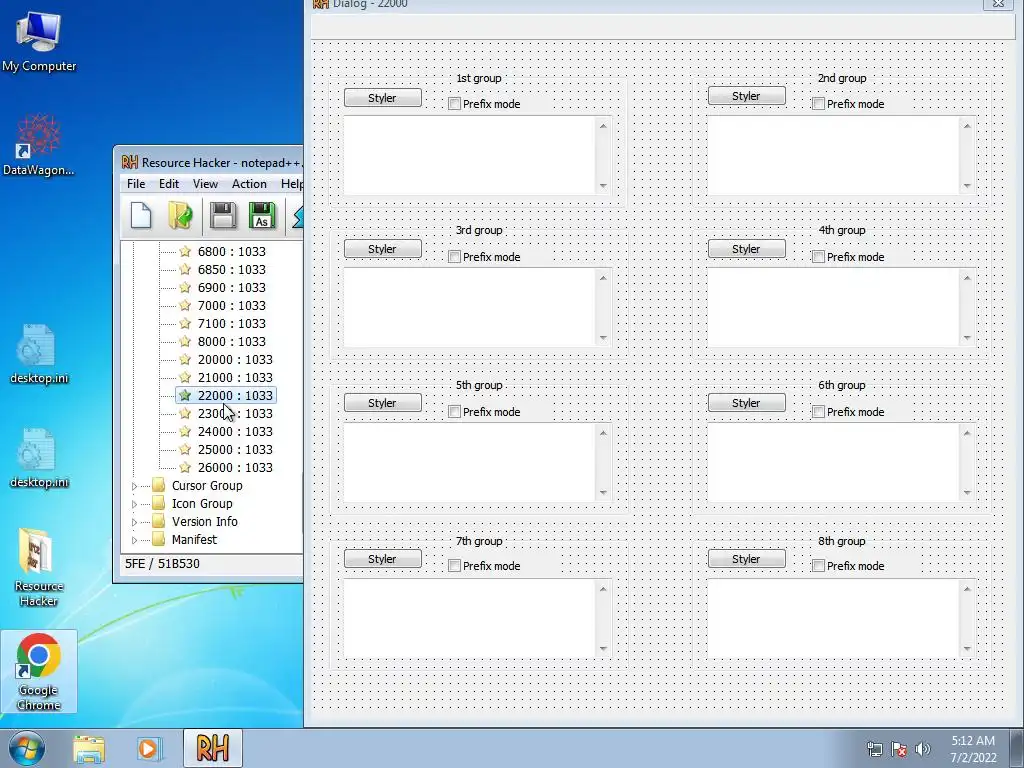Open Windows Explorer from the taskbar
This screenshot has height=768, width=1024.
(89, 748)
